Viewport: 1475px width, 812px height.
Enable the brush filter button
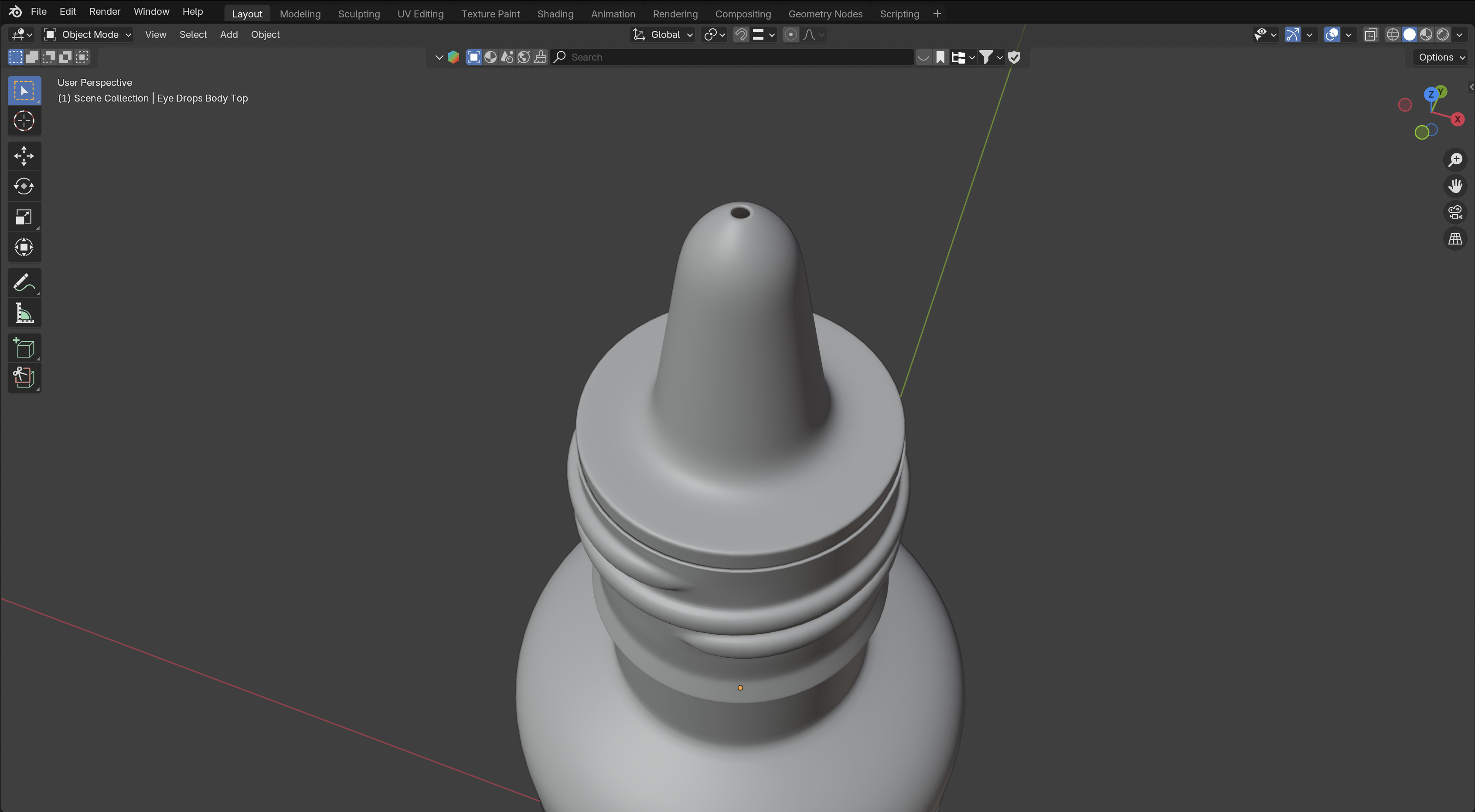click(x=540, y=57)
